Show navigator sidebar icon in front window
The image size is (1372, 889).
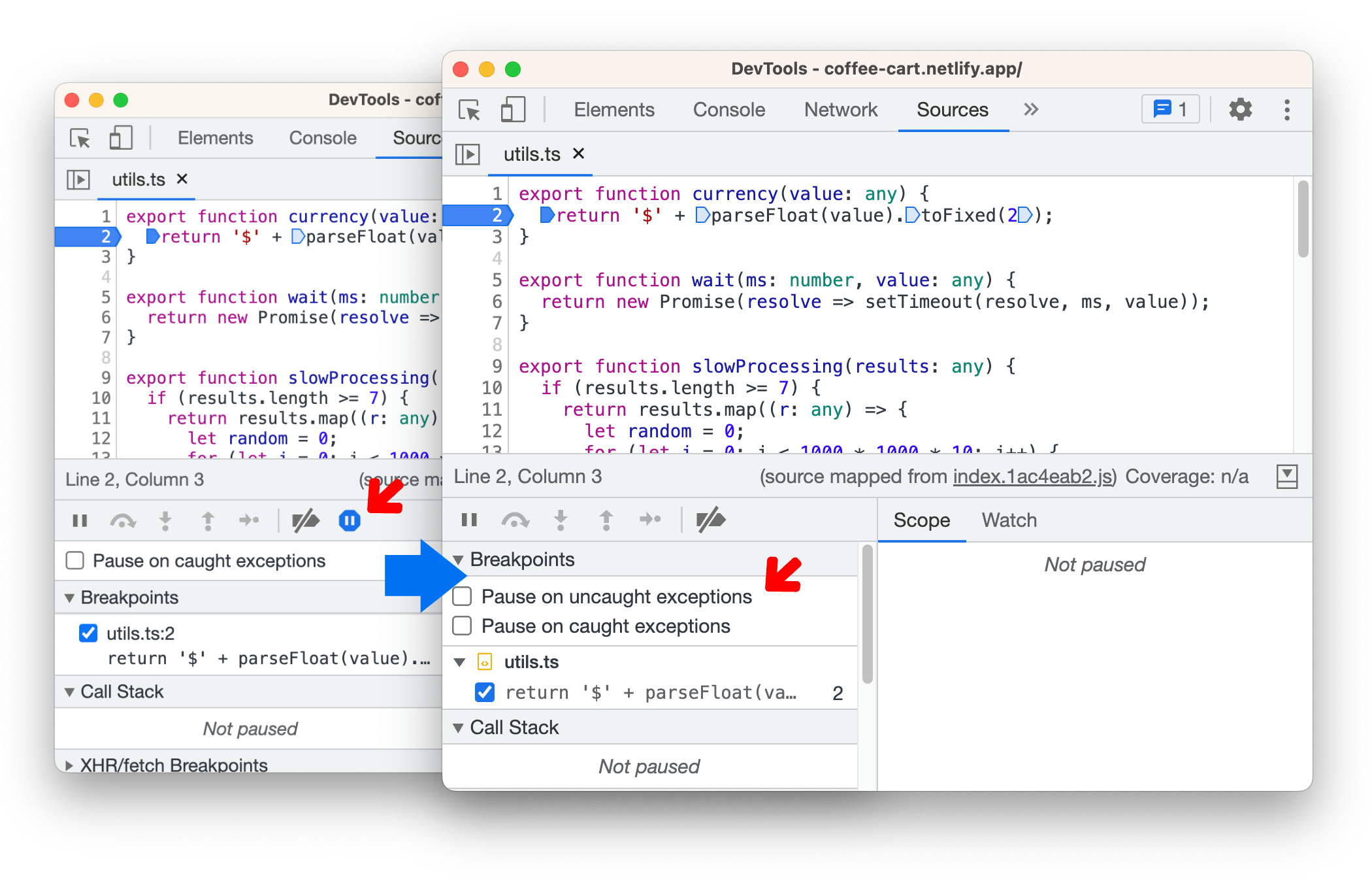click(468, 154)
